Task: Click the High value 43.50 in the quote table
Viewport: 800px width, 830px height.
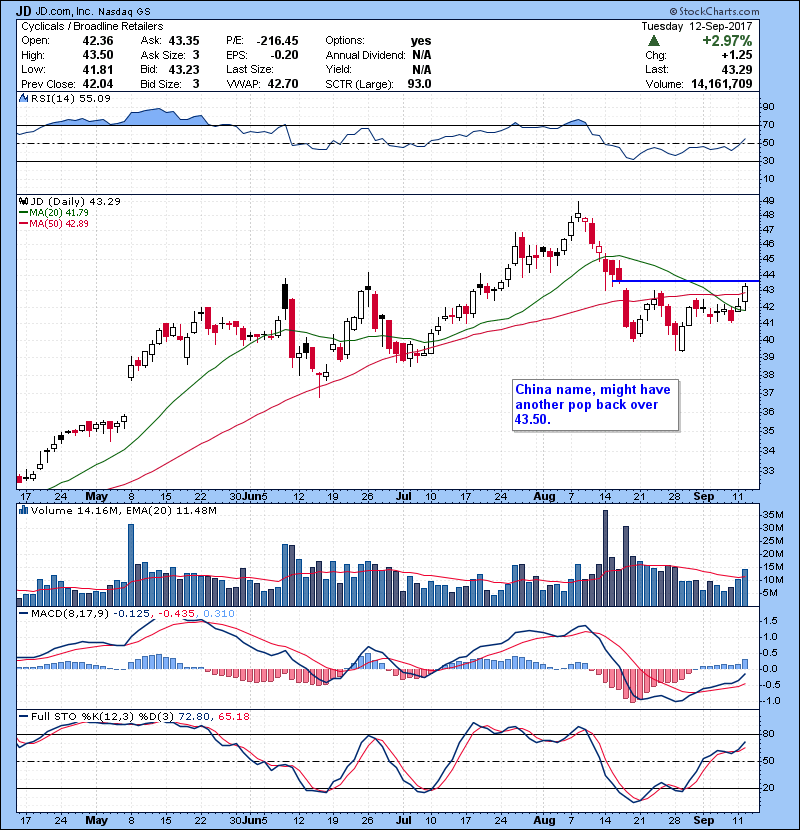Action: pyautogui.click(x=98, y=55)
